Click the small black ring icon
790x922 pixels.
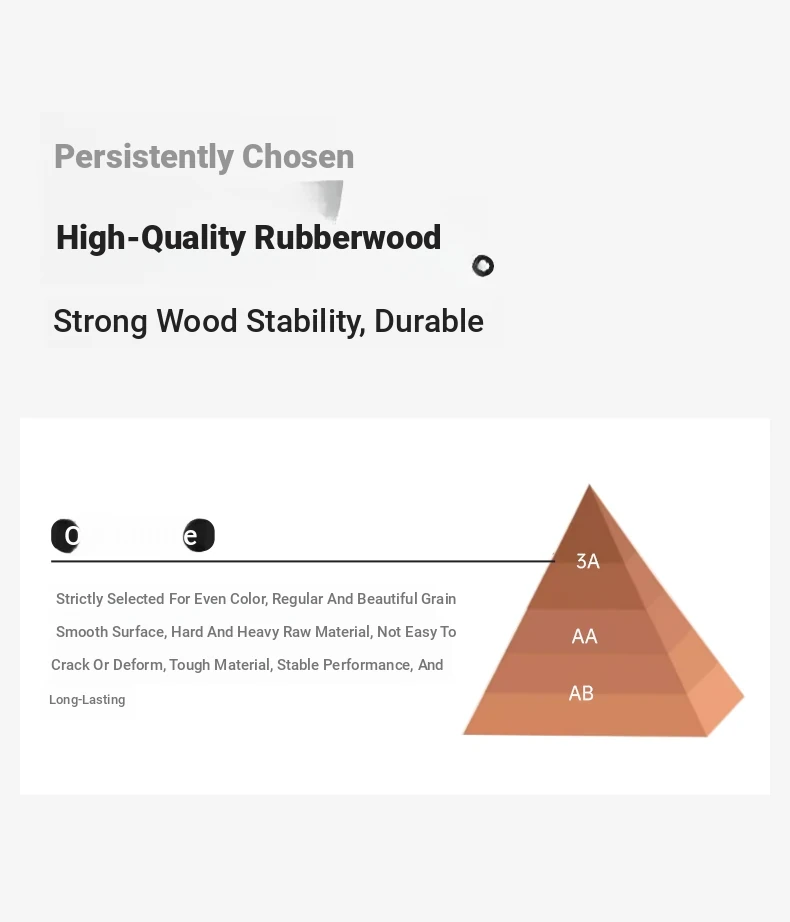[x=483, y=266]
